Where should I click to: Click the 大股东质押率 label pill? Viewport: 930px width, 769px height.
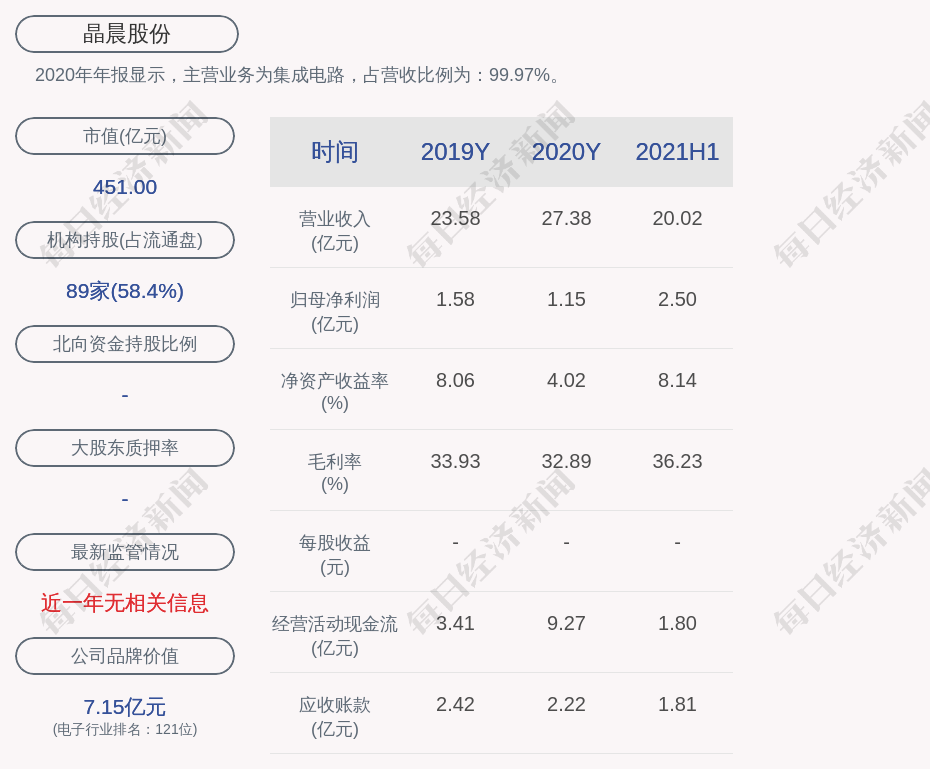point(125,448)
